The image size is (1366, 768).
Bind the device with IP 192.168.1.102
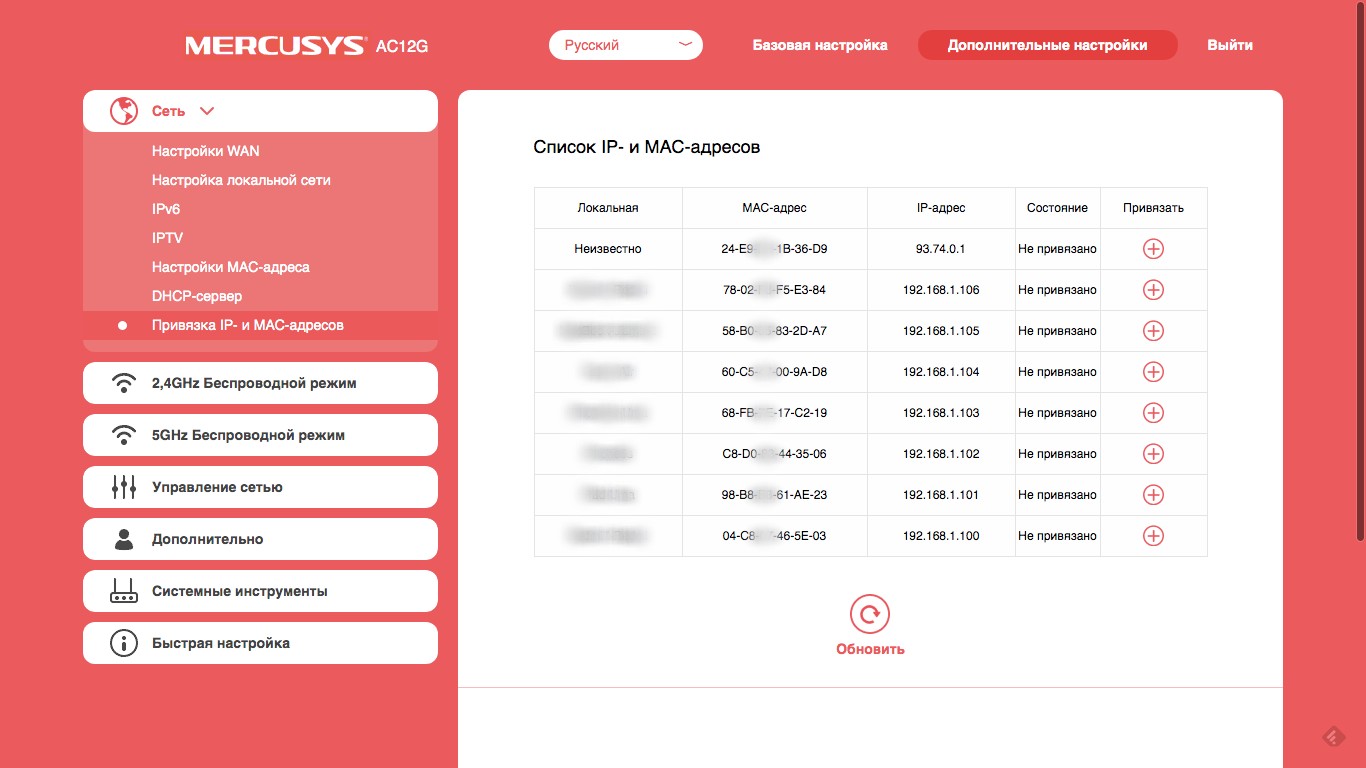click(x=1153, y=454)
